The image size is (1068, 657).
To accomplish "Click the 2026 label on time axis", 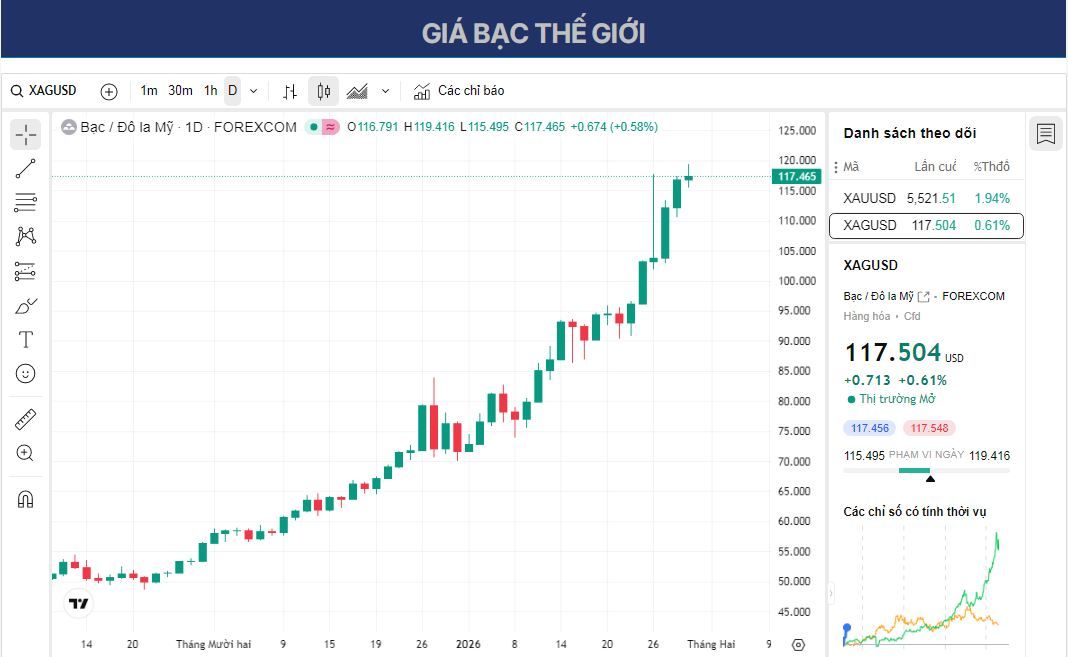I will (468, 644).
